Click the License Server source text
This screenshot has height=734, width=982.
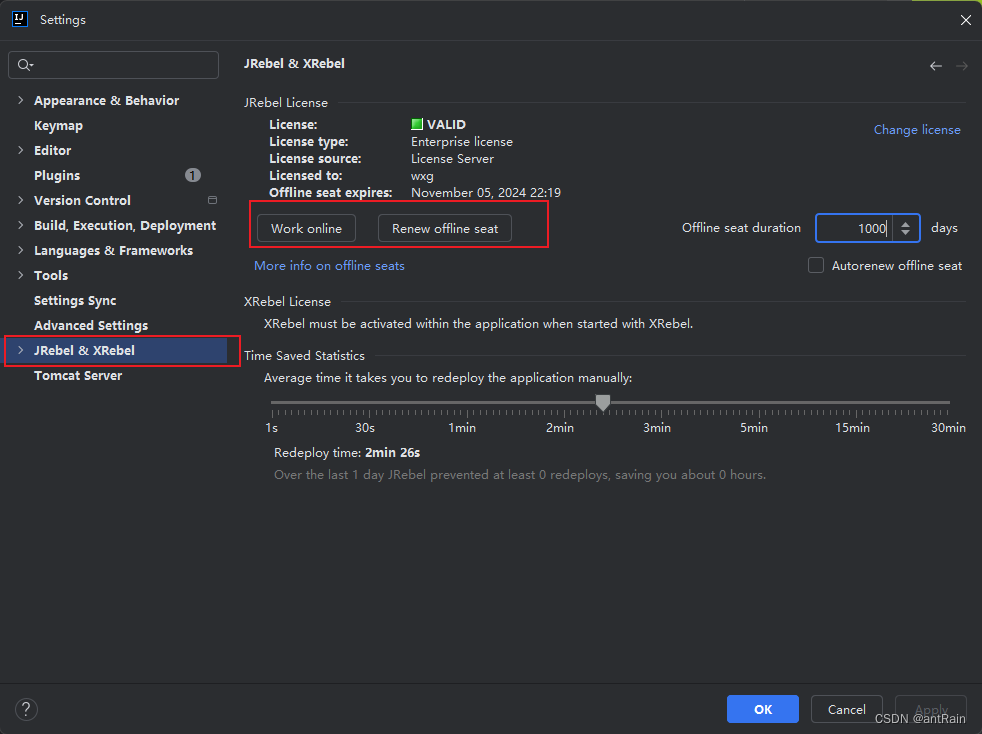pyautogui.click(x=452, y=158)
